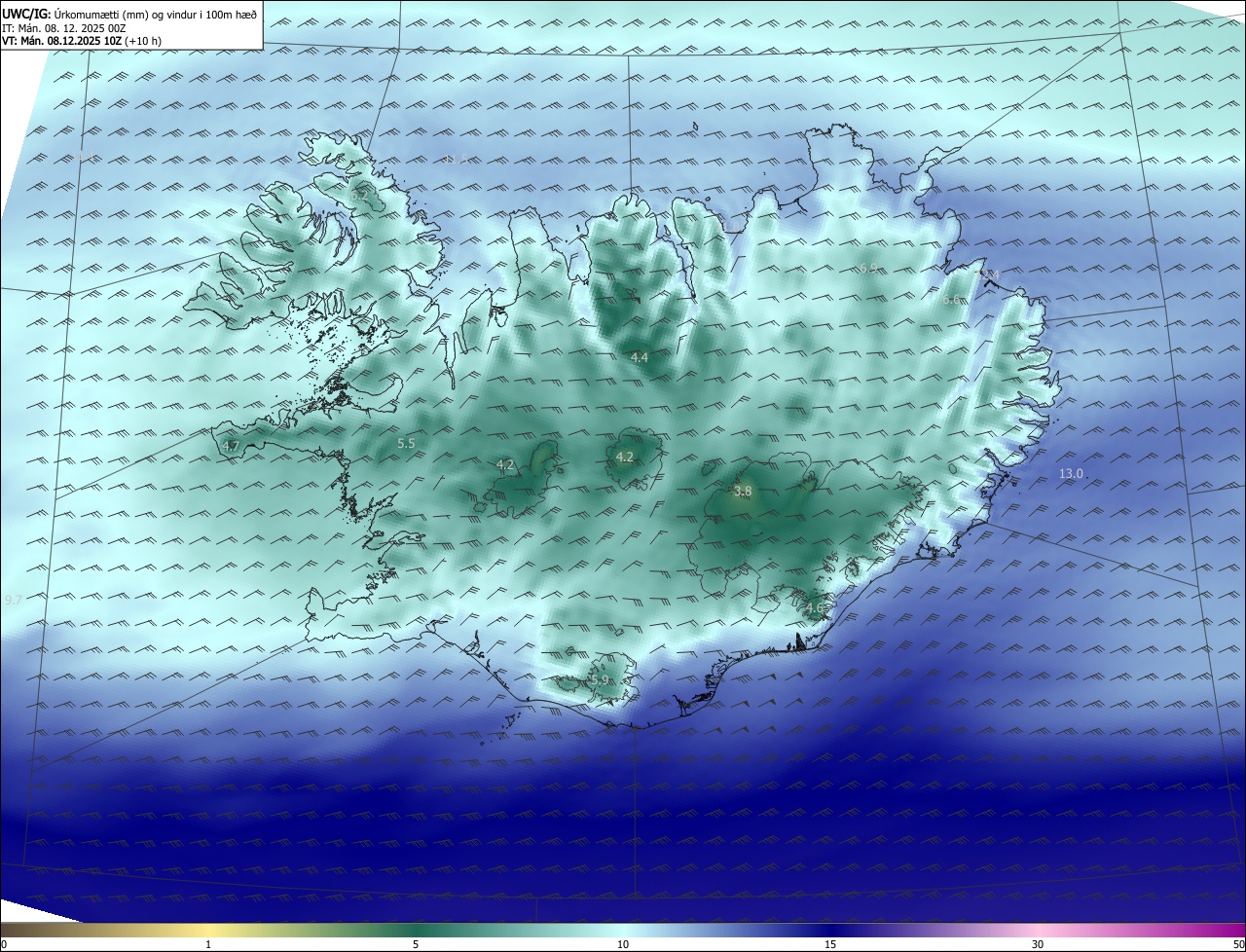
Task: Click the 13.0 value label over the sea
Action: pos(1071,473)
